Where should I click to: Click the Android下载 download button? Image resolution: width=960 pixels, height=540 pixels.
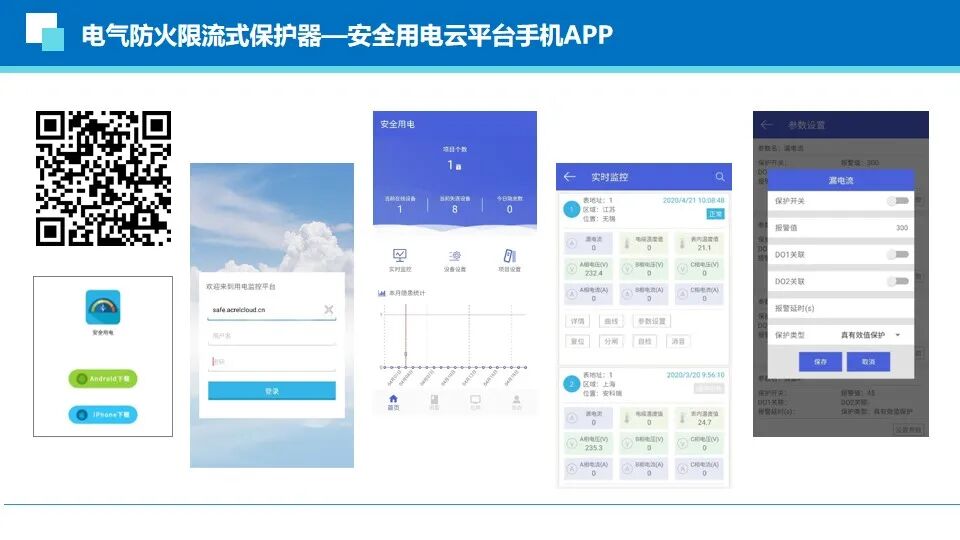pyautogui.click(x=103, y=379)
